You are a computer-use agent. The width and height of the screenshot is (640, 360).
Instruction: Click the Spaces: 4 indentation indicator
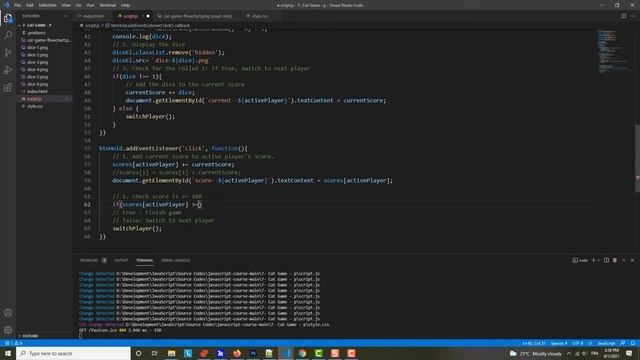pos(559,343)
